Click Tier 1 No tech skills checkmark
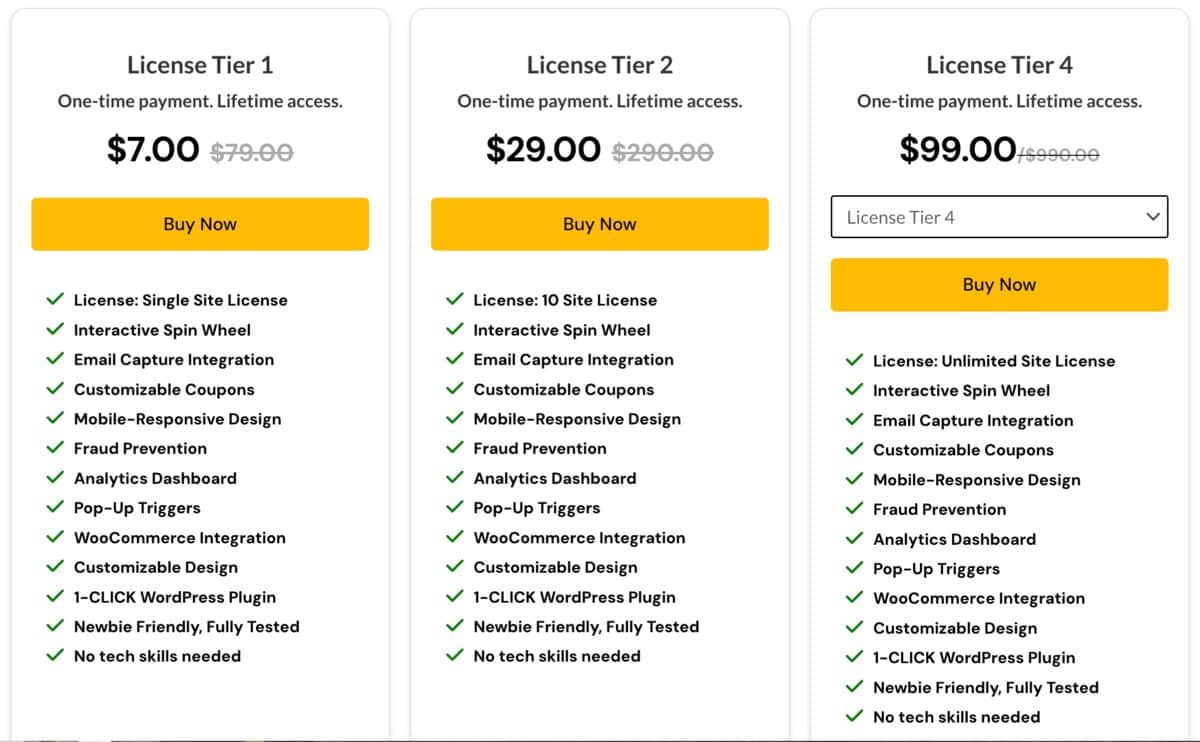Image resolution: width=1200 pixels, height=742 pixels. [55, 656]
